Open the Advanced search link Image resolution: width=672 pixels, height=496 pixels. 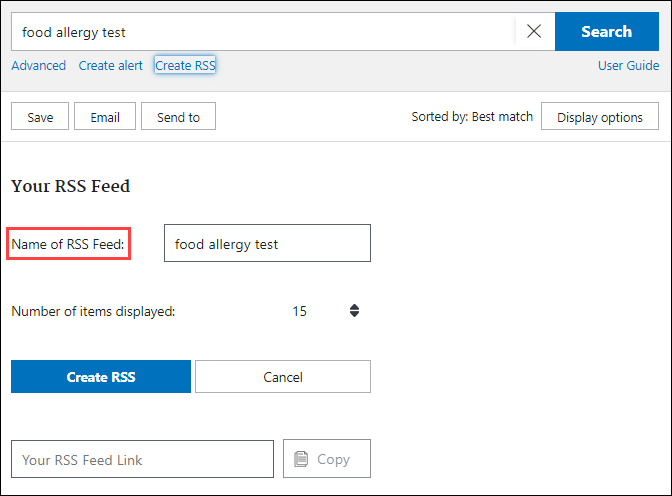point(38,65)
